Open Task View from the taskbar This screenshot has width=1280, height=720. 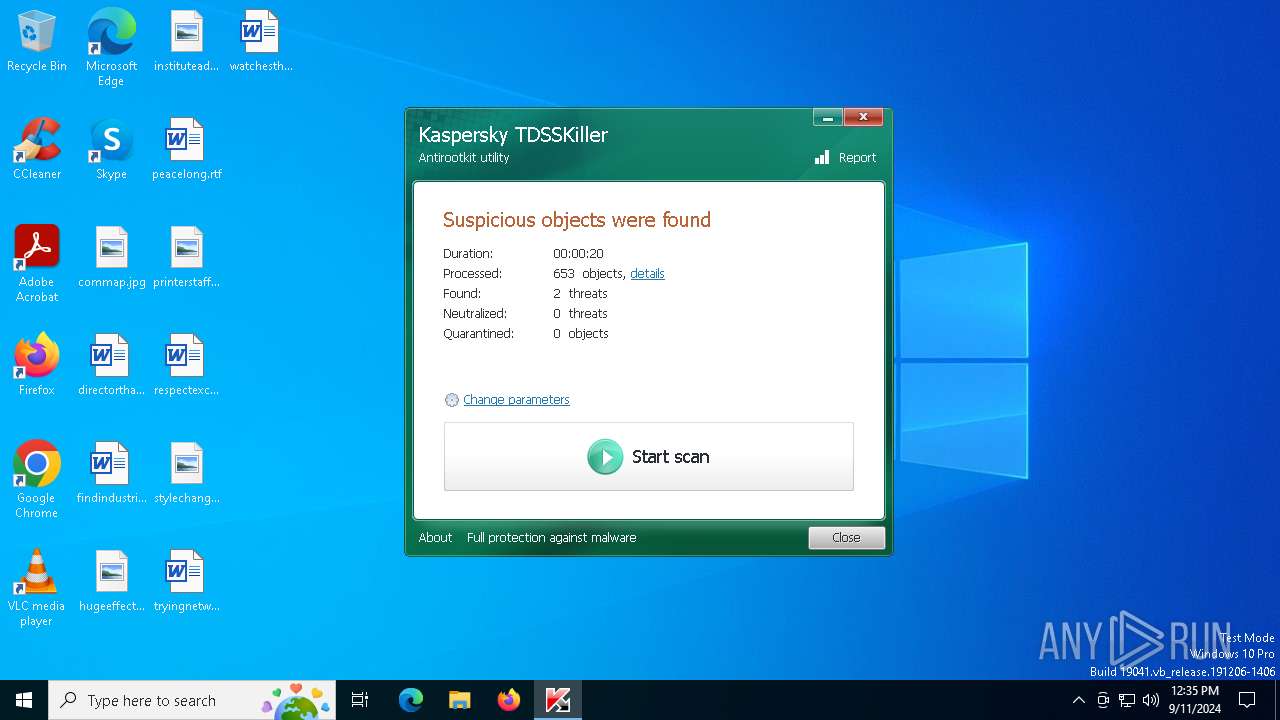coord(361,700)
